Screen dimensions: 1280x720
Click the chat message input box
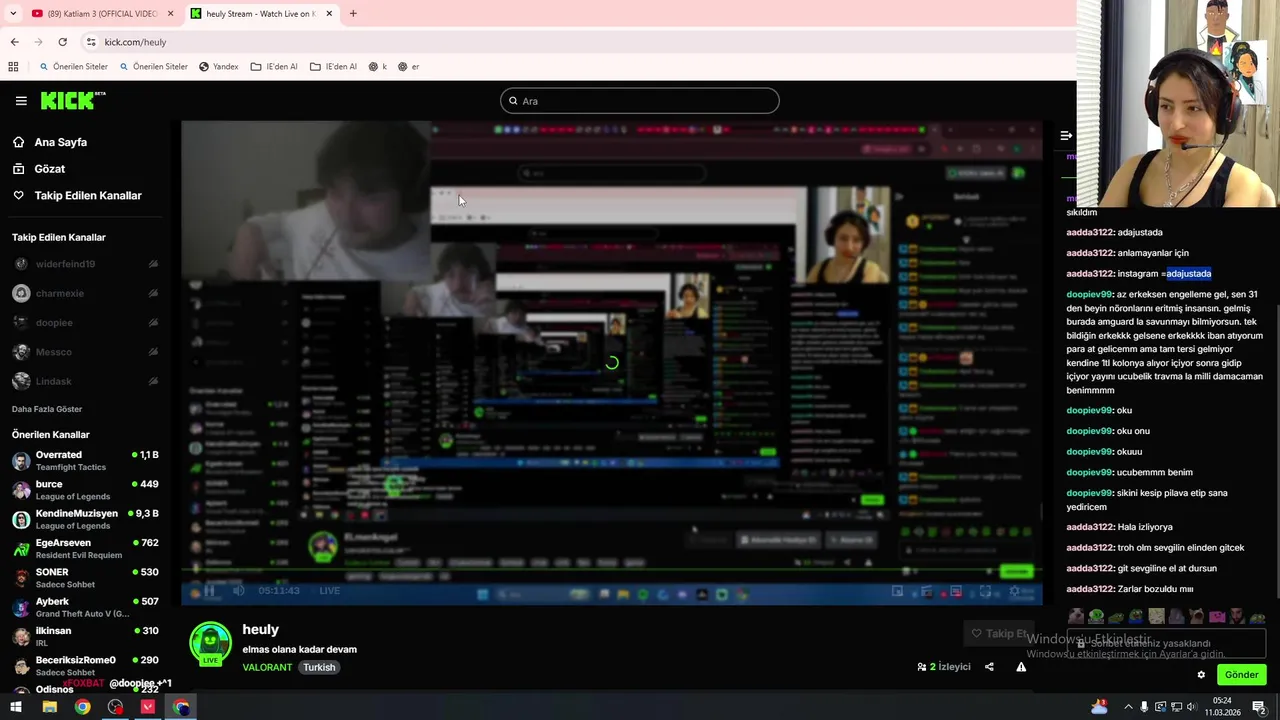1166,644
